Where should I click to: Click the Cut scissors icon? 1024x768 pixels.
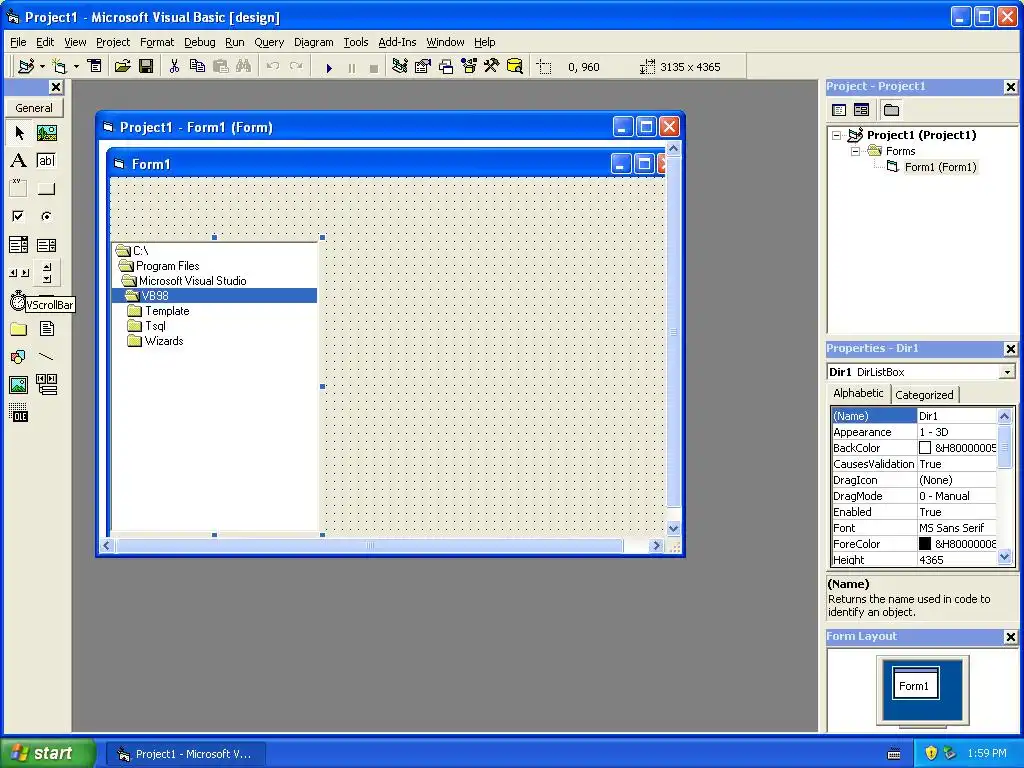tap(174, 66)
